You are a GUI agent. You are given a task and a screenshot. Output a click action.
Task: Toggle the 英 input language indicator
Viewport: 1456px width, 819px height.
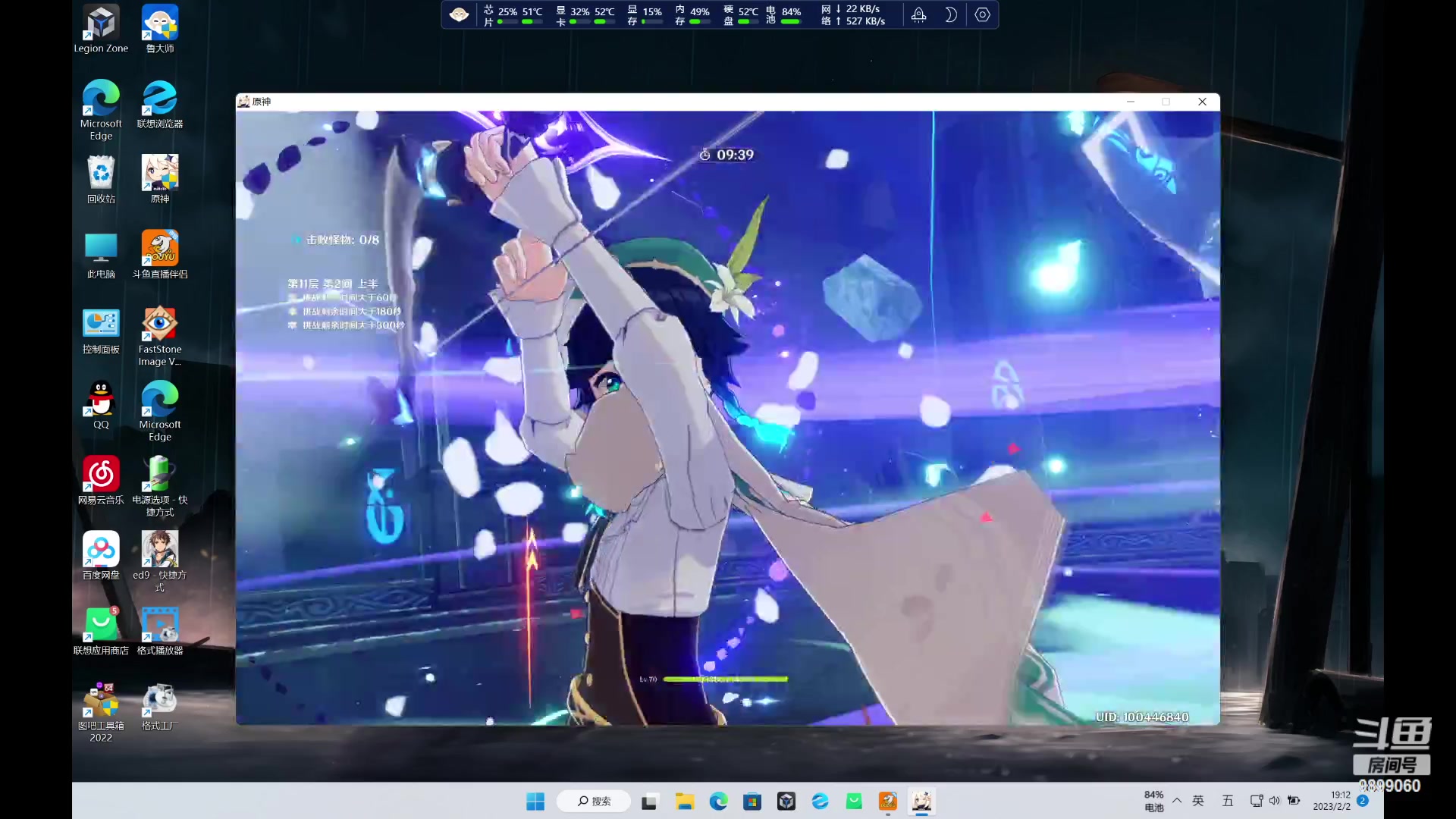click(x=1198, y=801)
